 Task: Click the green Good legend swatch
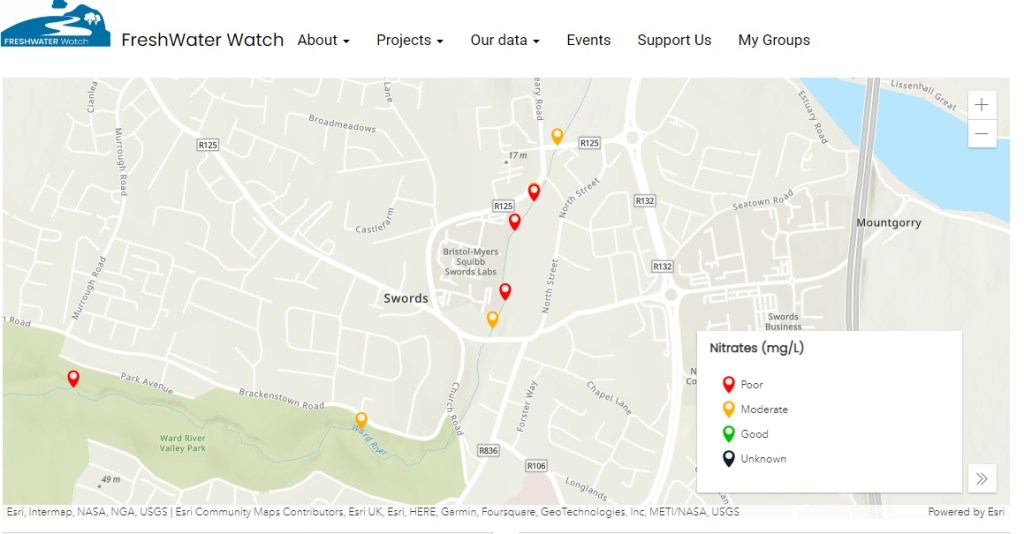pos(729,433)
